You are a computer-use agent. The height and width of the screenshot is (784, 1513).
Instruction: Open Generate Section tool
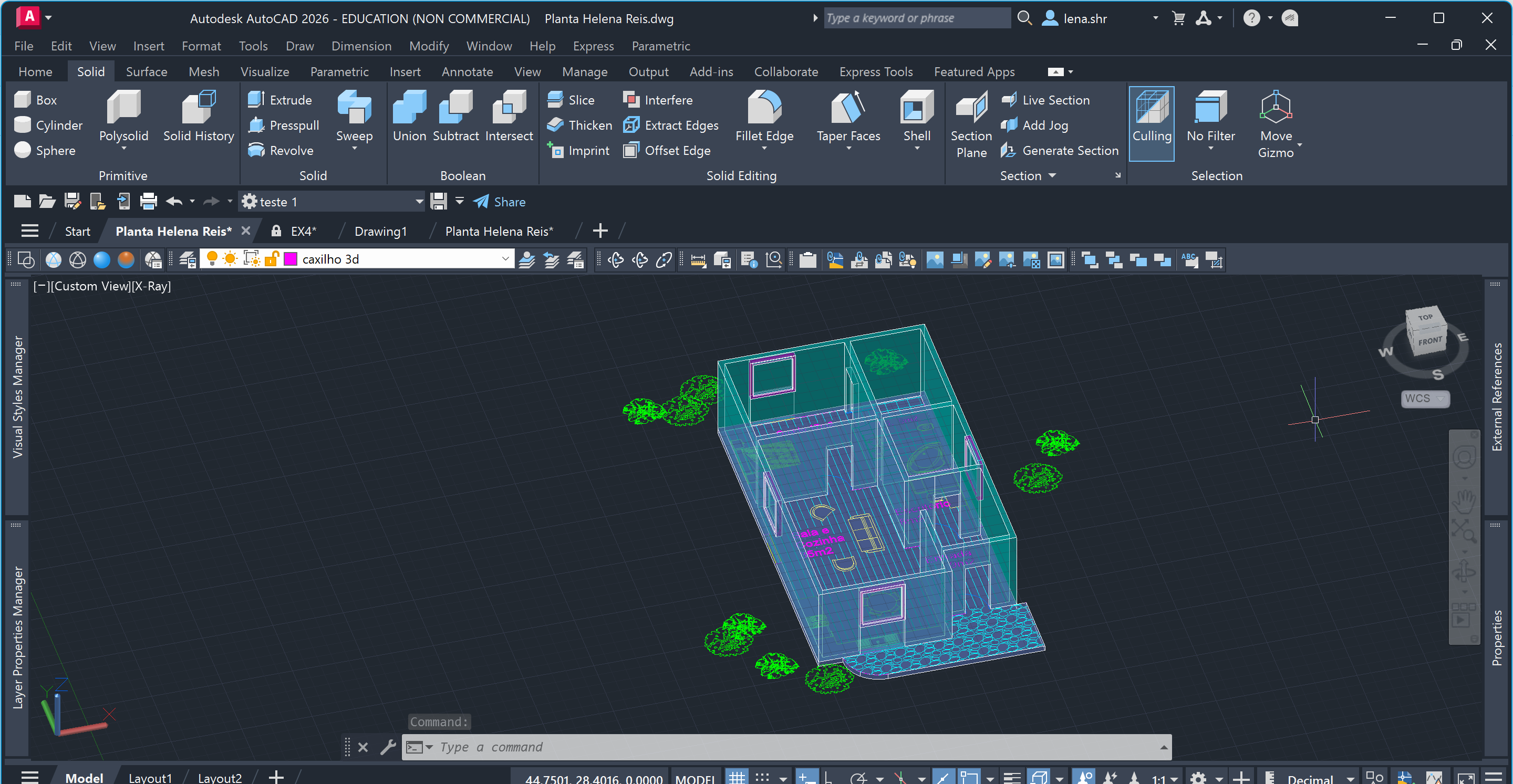pos(1060,150)
